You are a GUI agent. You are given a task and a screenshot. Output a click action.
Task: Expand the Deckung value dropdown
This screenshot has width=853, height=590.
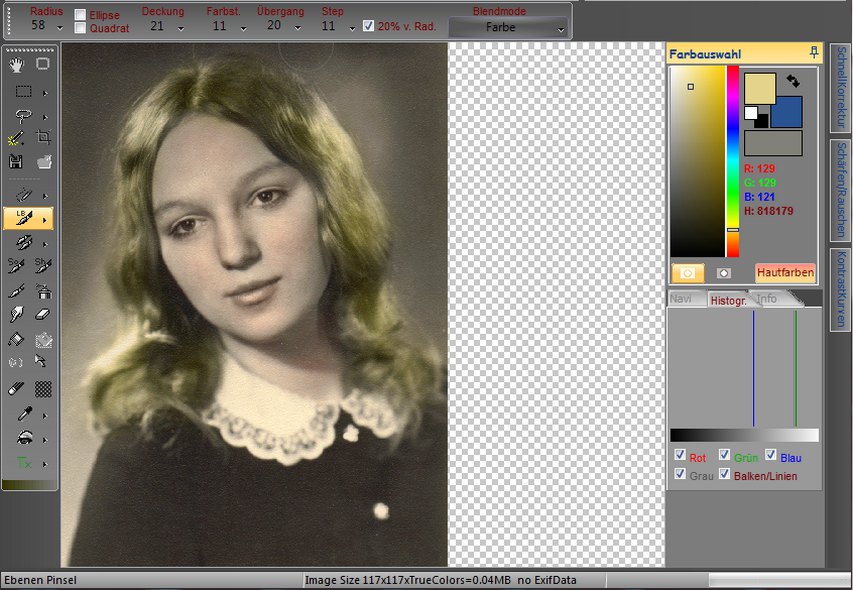click(x=181, y=28)
